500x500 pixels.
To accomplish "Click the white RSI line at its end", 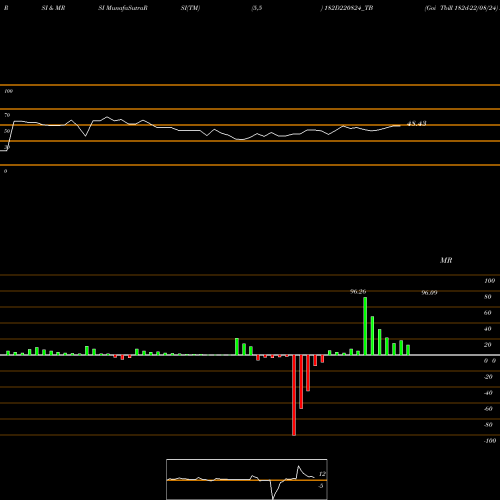I will [399, 126].
